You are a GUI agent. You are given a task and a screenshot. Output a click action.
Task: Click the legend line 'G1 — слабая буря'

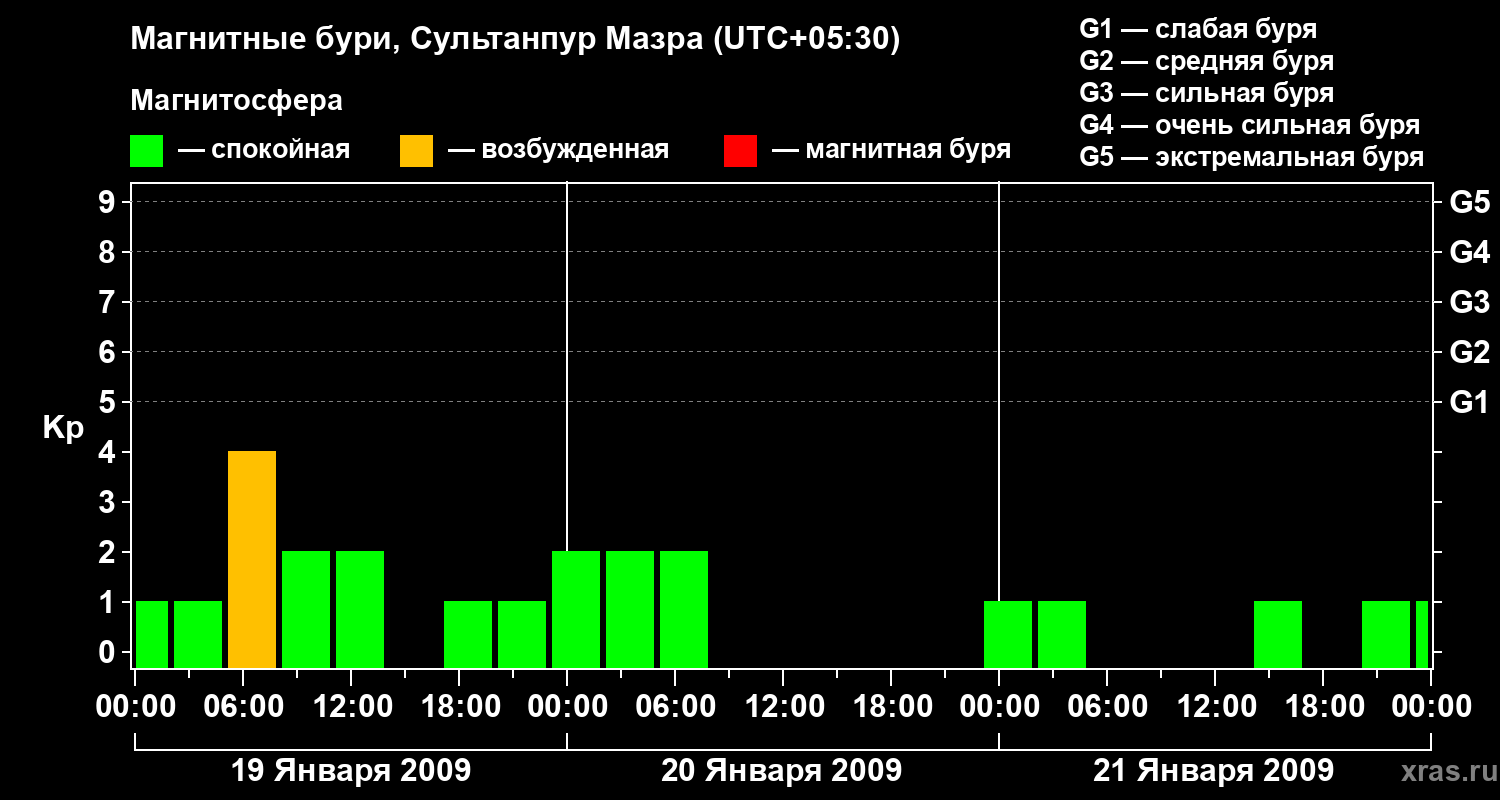tap(1198, 29)
